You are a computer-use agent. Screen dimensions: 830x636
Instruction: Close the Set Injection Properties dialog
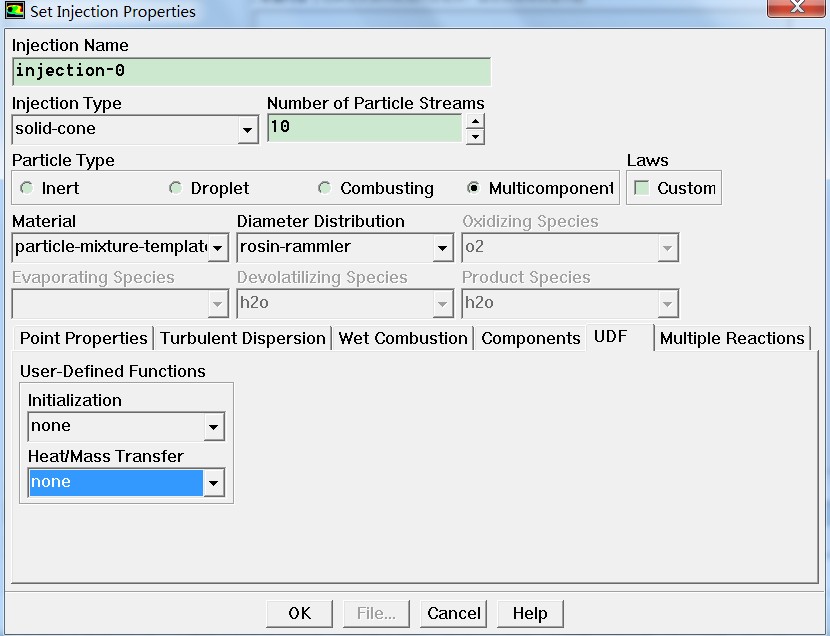click(795, 9)
